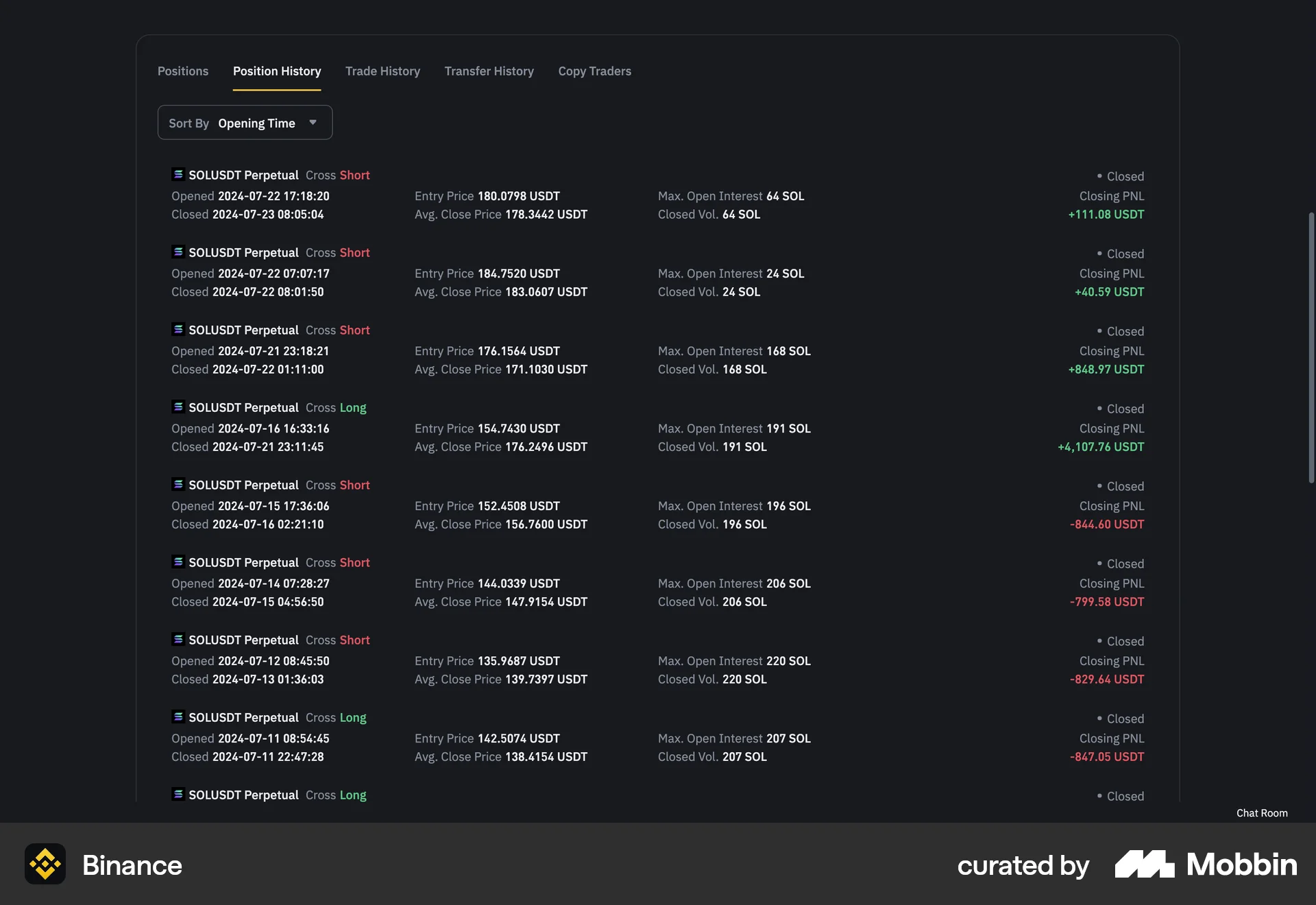Select the icon beside the 2024-07-15 Short position
Viewport: 1316px width, 905px height.
pos(178,484)
